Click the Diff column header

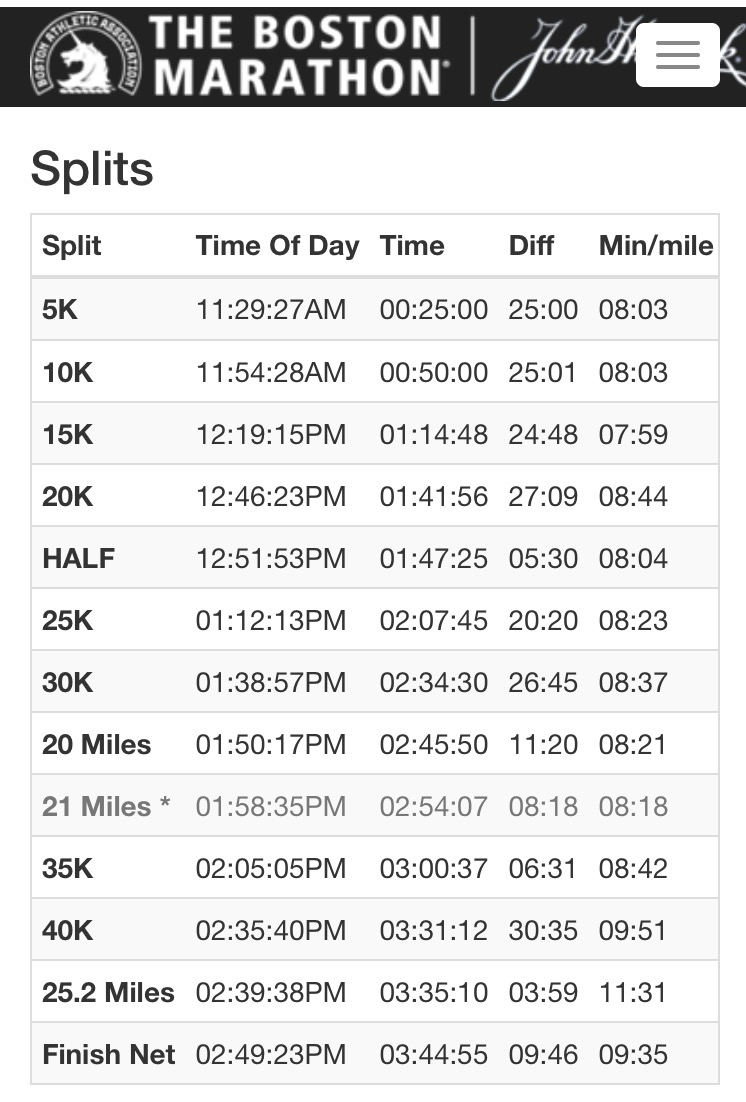531,246
